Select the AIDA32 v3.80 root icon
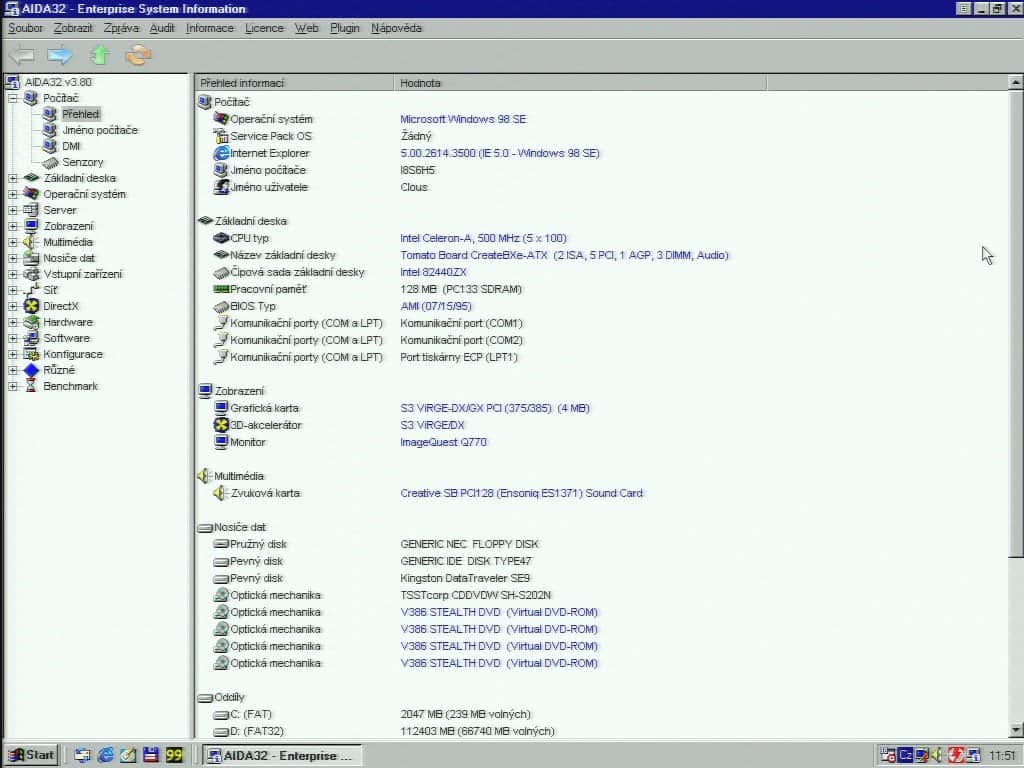 (12, 82)
